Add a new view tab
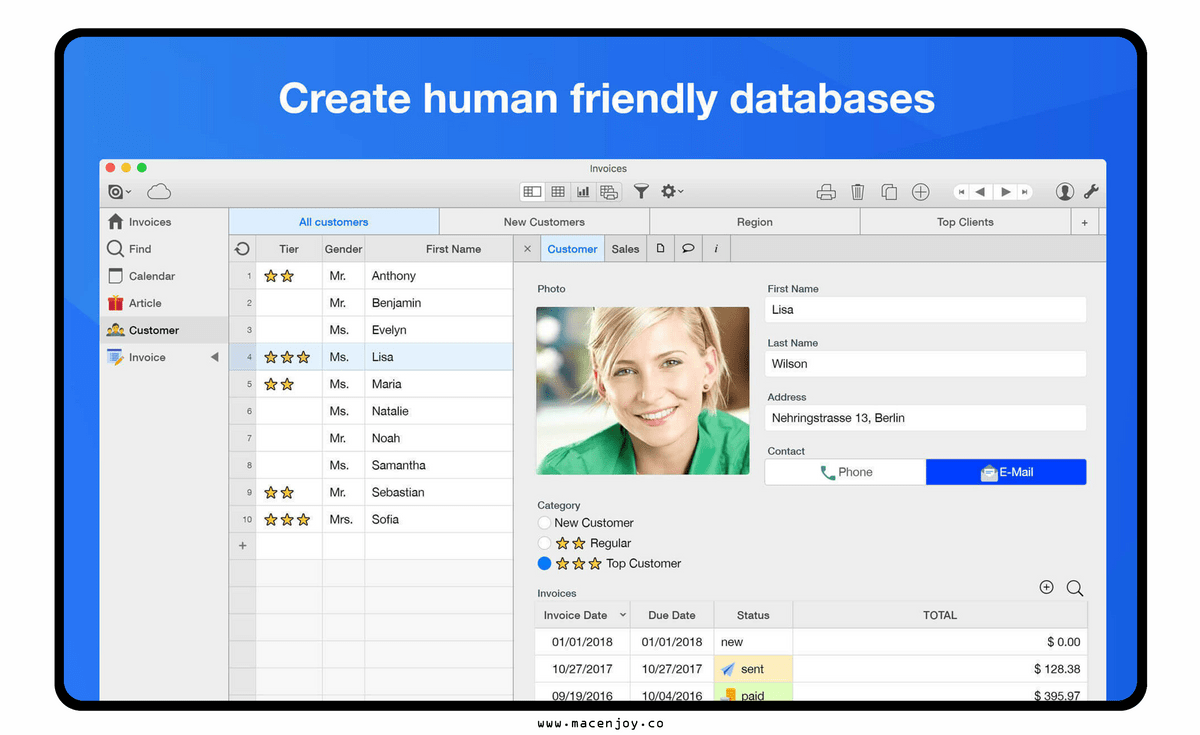 point(1085,222)
